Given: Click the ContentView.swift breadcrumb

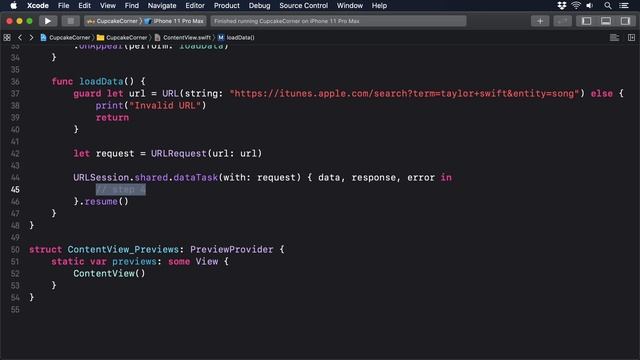Looking at the screenshot, I should pyautogui.click(x=183, y=38).
